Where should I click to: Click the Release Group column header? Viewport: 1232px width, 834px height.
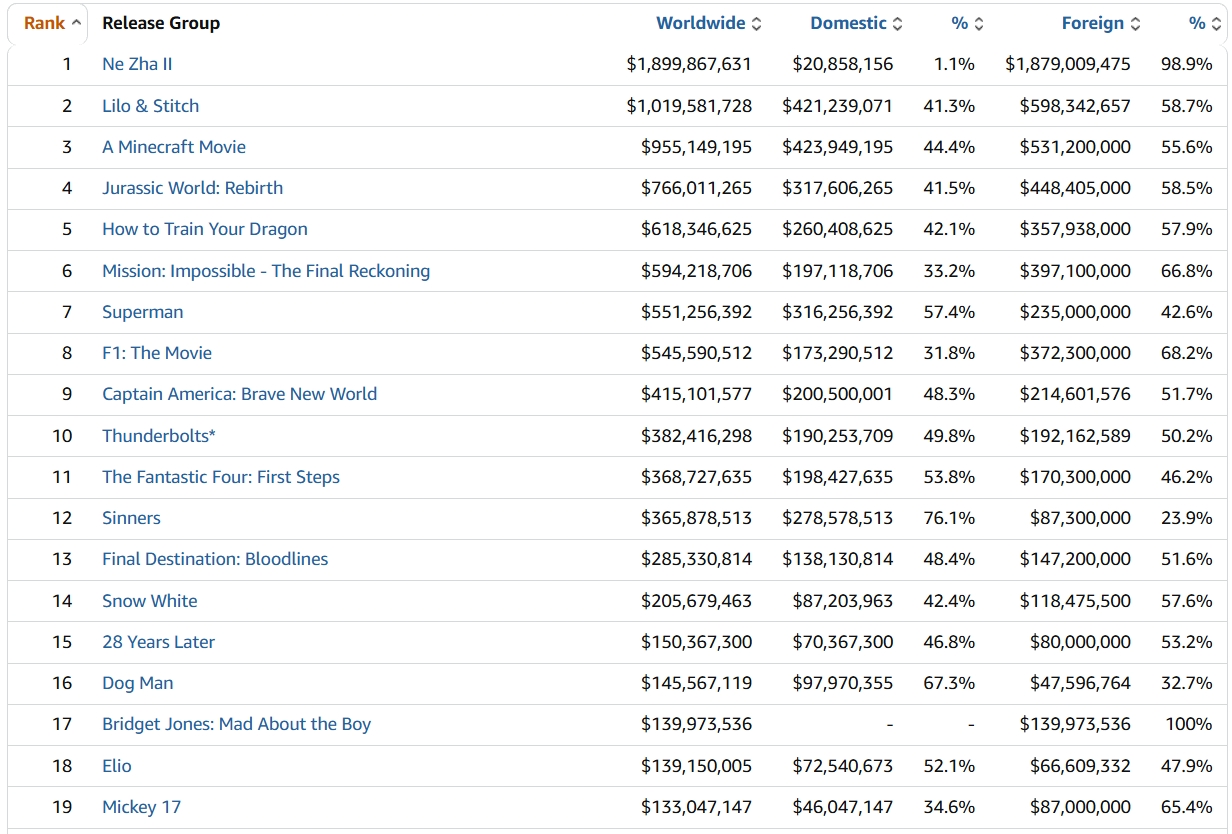tap(161, 23)
